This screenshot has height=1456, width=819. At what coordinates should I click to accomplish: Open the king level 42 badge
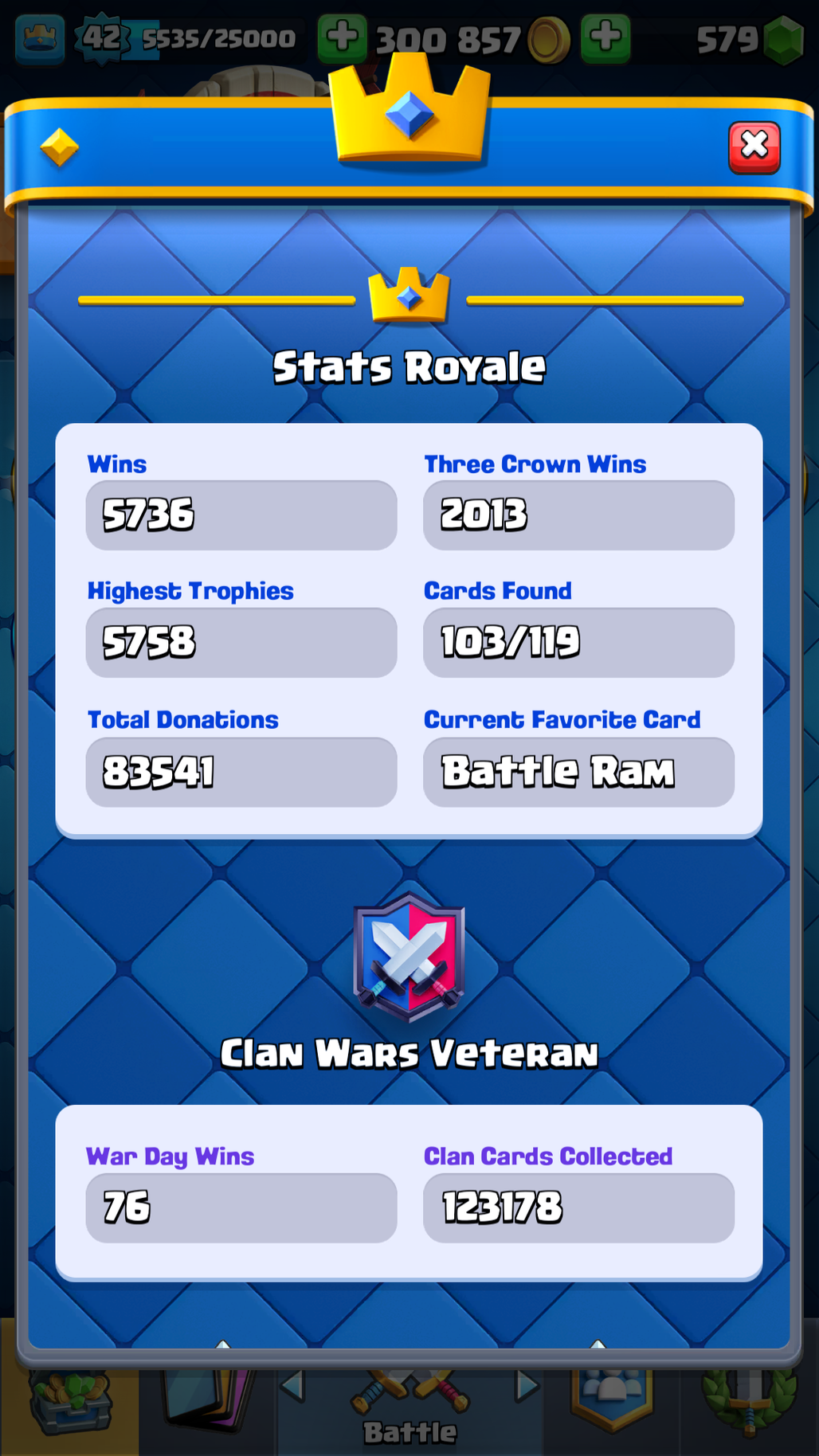click(x=102, y=37)
